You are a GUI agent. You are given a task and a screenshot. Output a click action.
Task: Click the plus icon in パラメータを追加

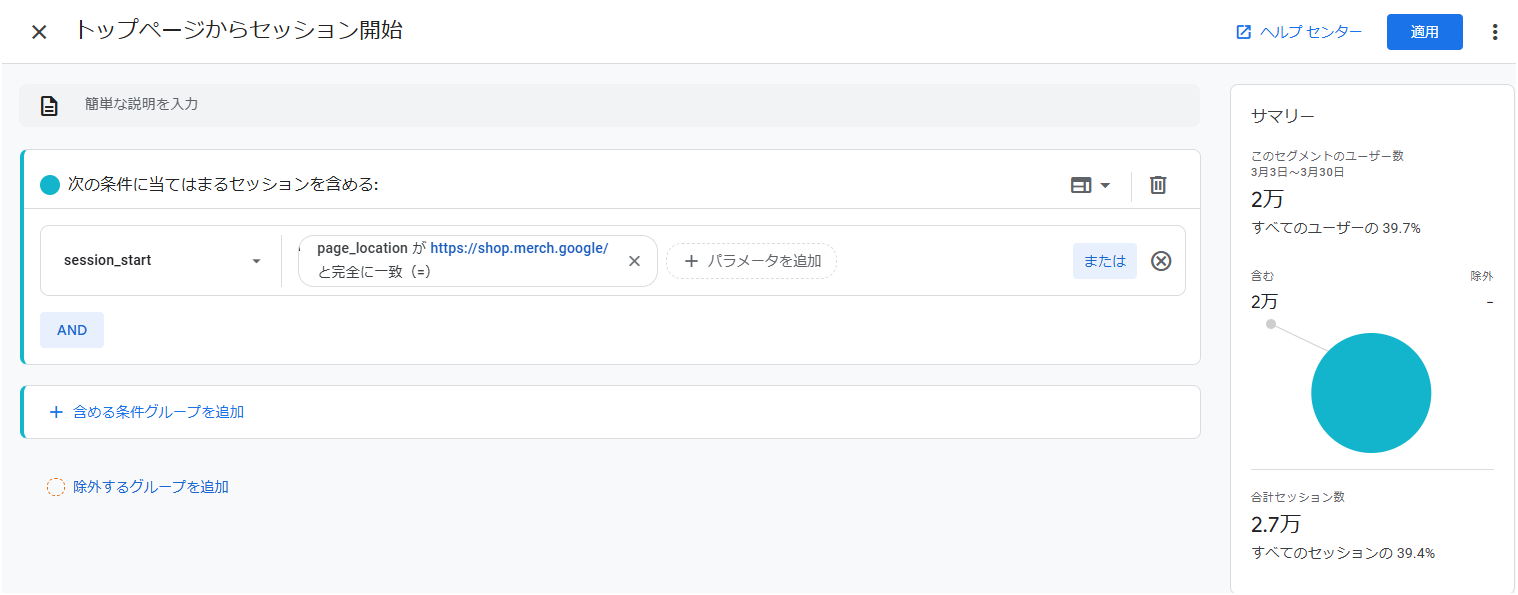(691, 261)
